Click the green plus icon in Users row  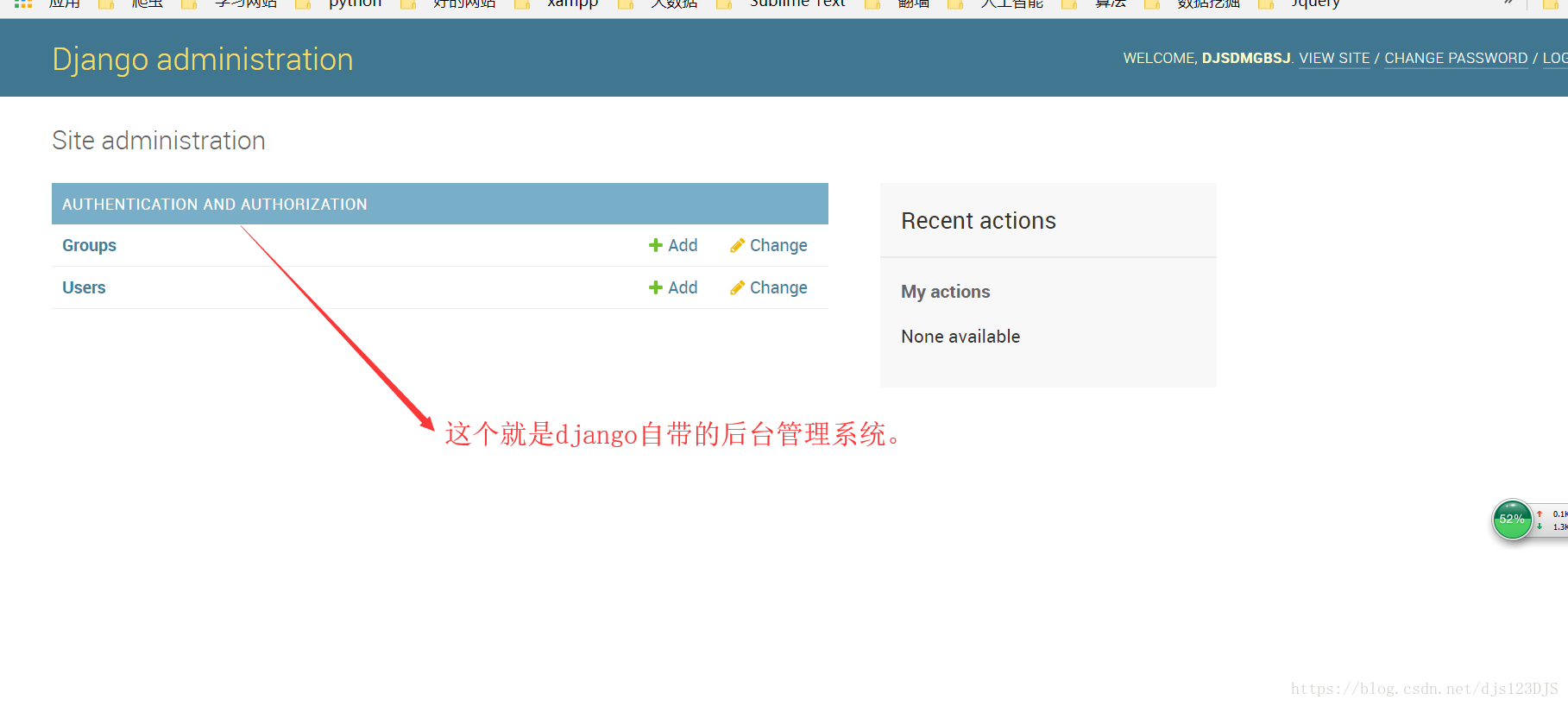656,287
